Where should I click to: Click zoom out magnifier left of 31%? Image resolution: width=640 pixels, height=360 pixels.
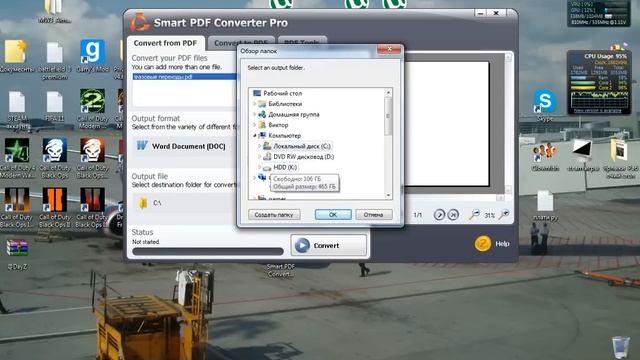tap(474, 214)
